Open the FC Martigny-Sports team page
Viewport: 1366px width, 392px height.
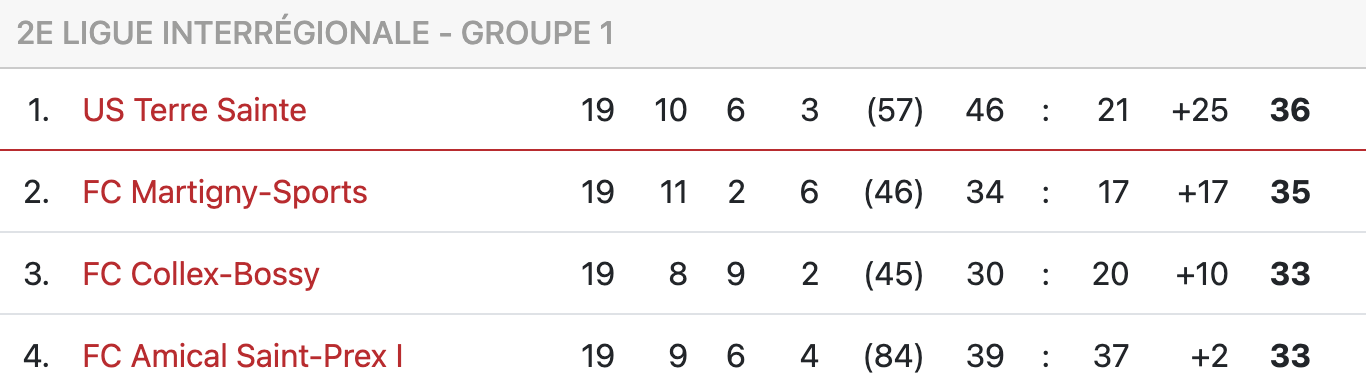225,191
